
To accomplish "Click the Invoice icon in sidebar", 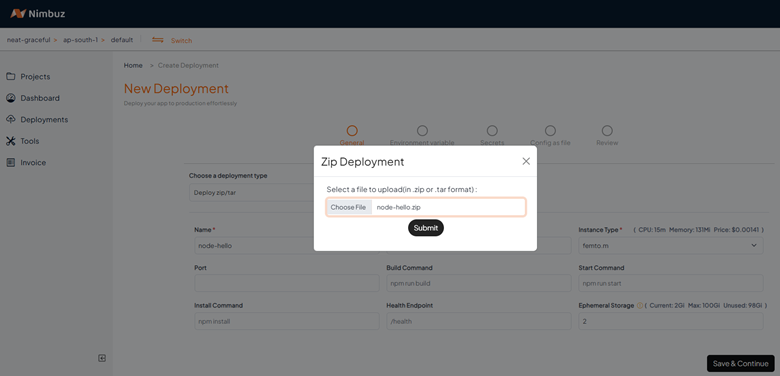I will coord(10,163).
